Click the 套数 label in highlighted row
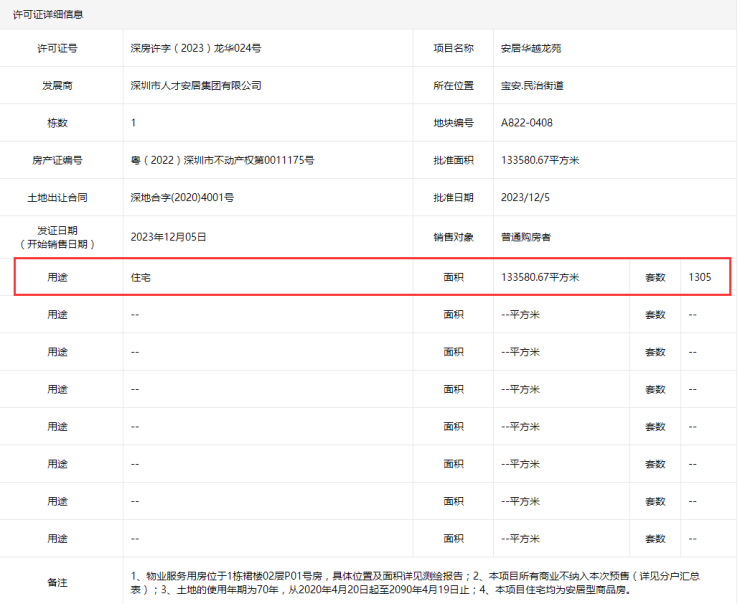740x604 pixels. [654, 277]
